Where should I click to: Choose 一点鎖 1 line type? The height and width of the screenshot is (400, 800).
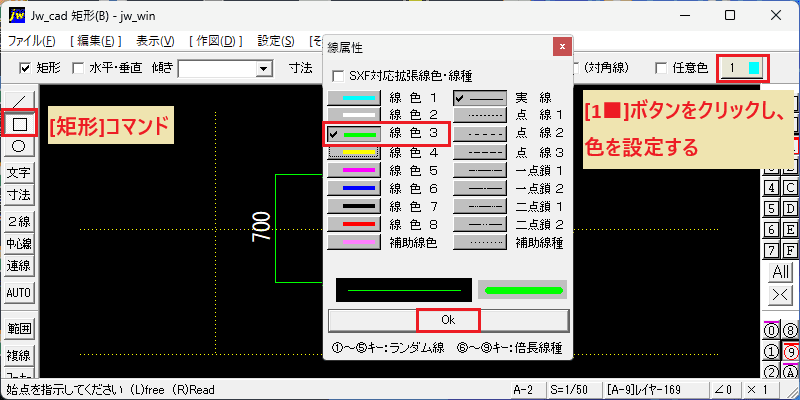(480, 170)
